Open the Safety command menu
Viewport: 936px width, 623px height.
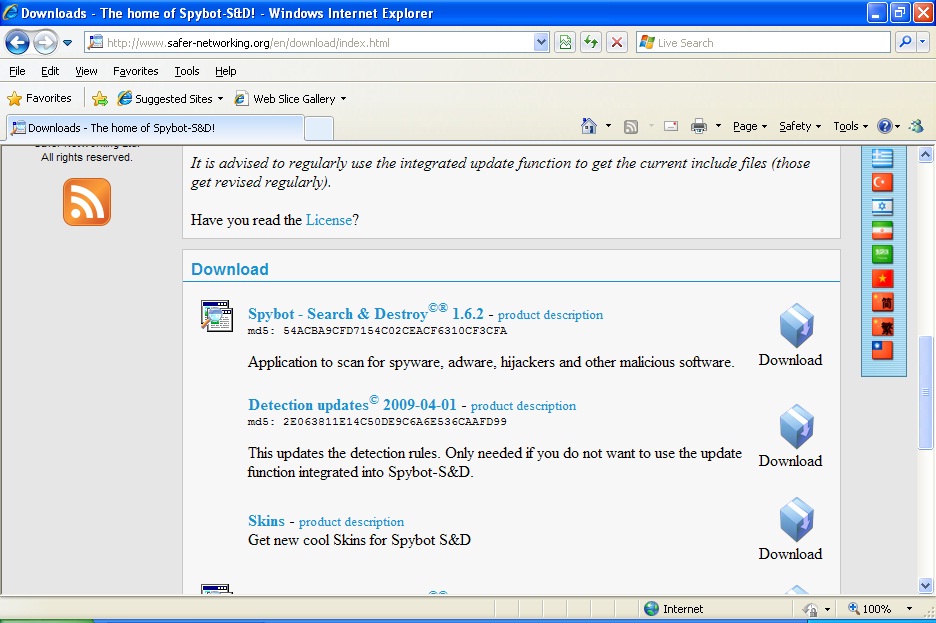(800, 126)
